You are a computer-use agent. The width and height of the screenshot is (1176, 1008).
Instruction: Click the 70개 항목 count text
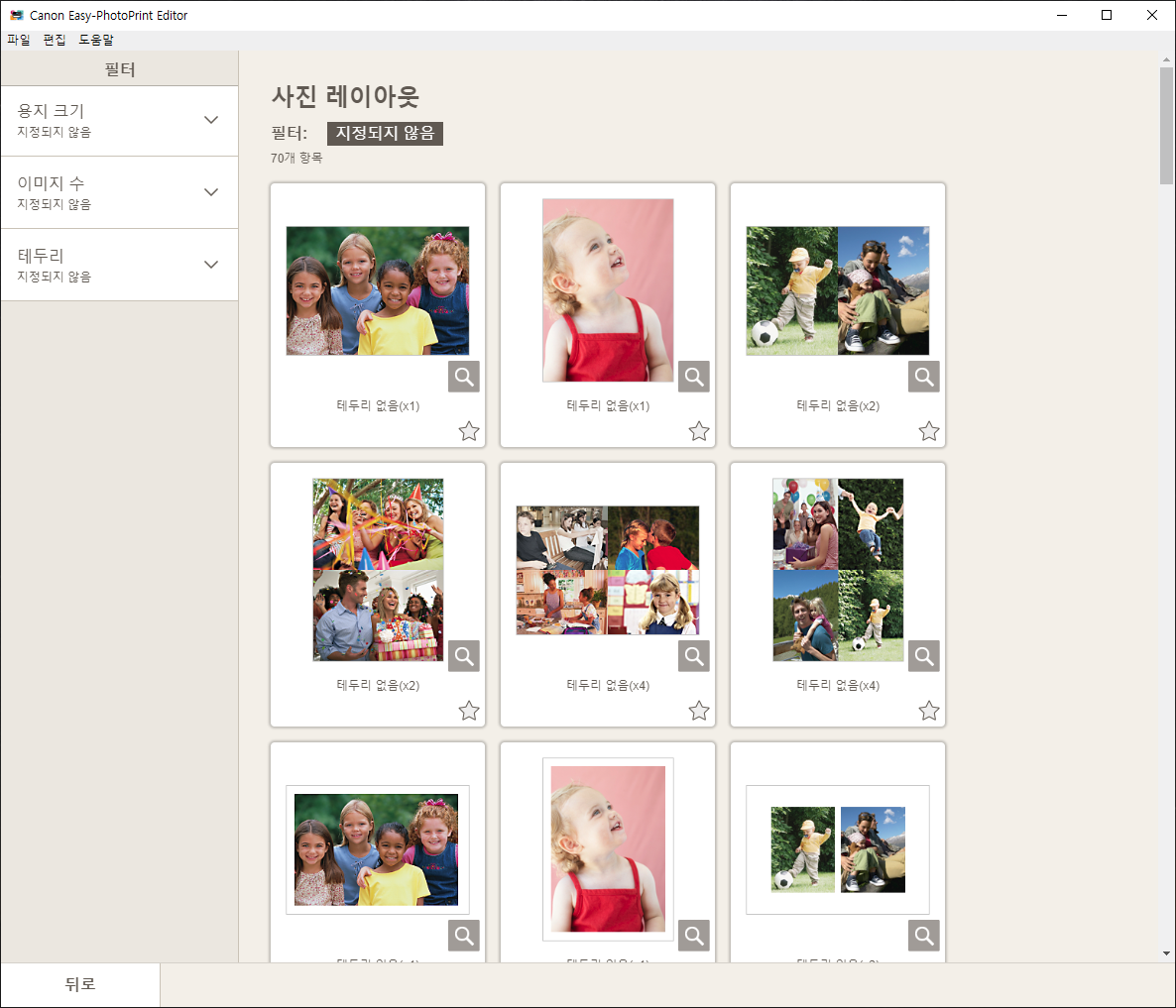pyautogui.click(x=296, y=159)
